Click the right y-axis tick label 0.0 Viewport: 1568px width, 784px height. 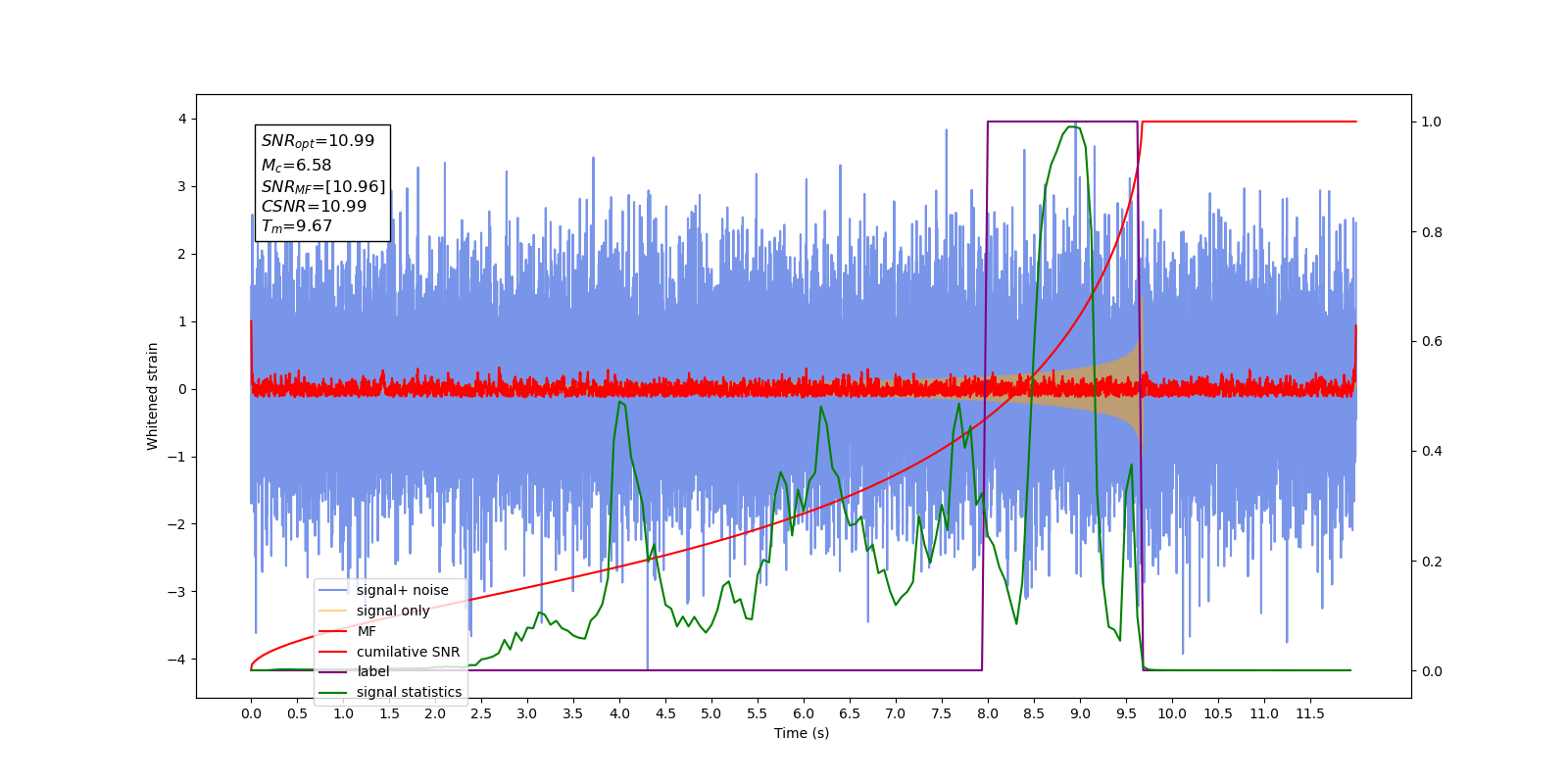click(1432, 671)
